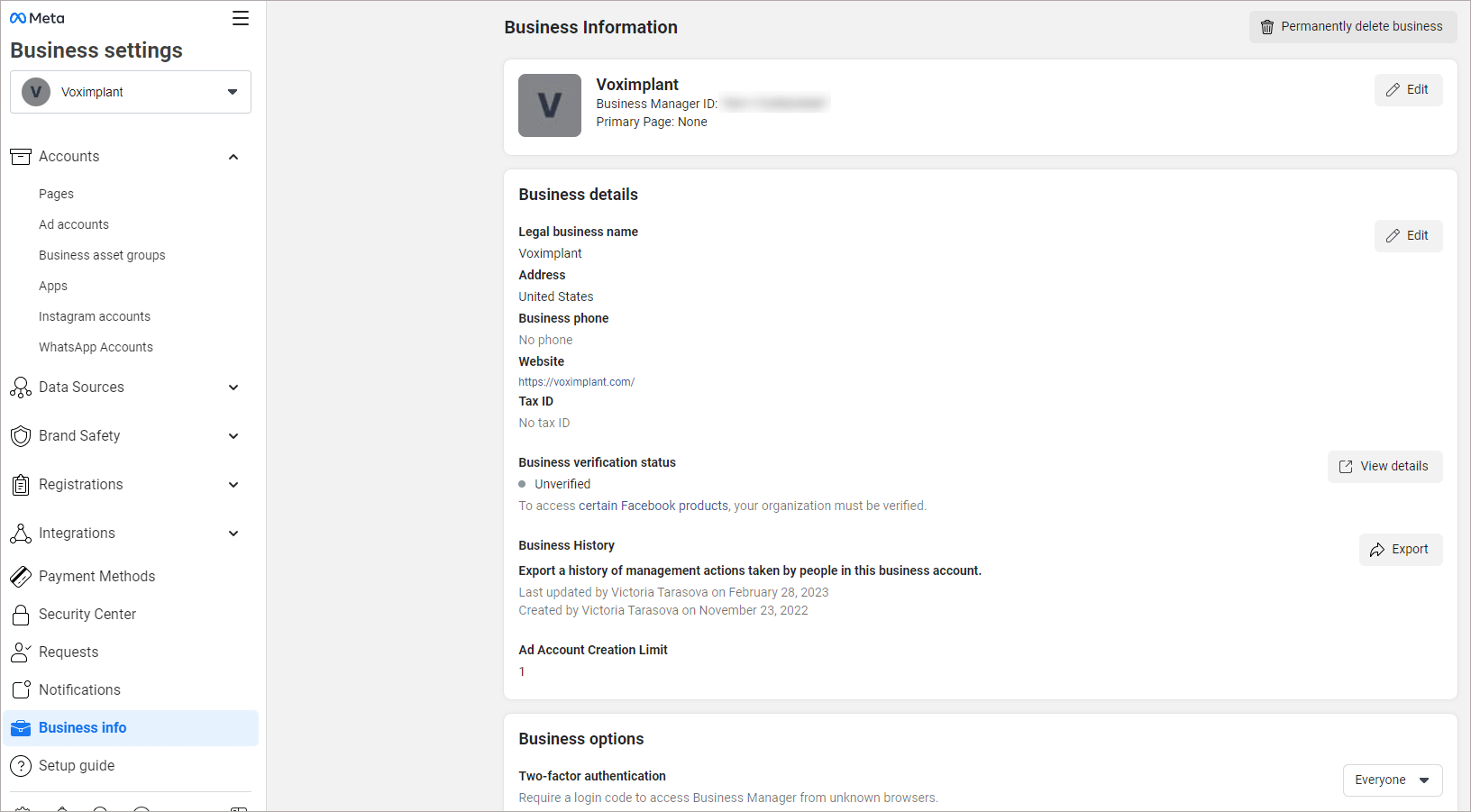Click the 'Unverified' status text

coord(562,484)
